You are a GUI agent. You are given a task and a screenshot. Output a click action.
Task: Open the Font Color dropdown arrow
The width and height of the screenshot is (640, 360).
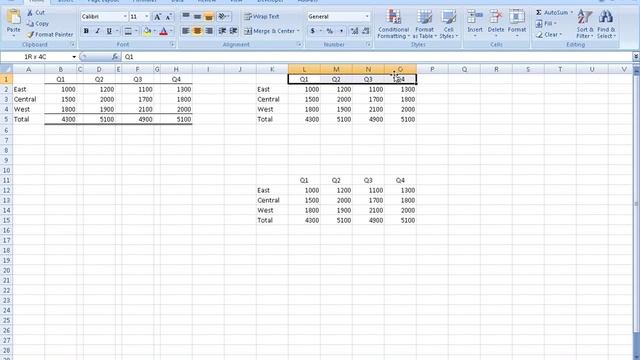coord(171,31)
